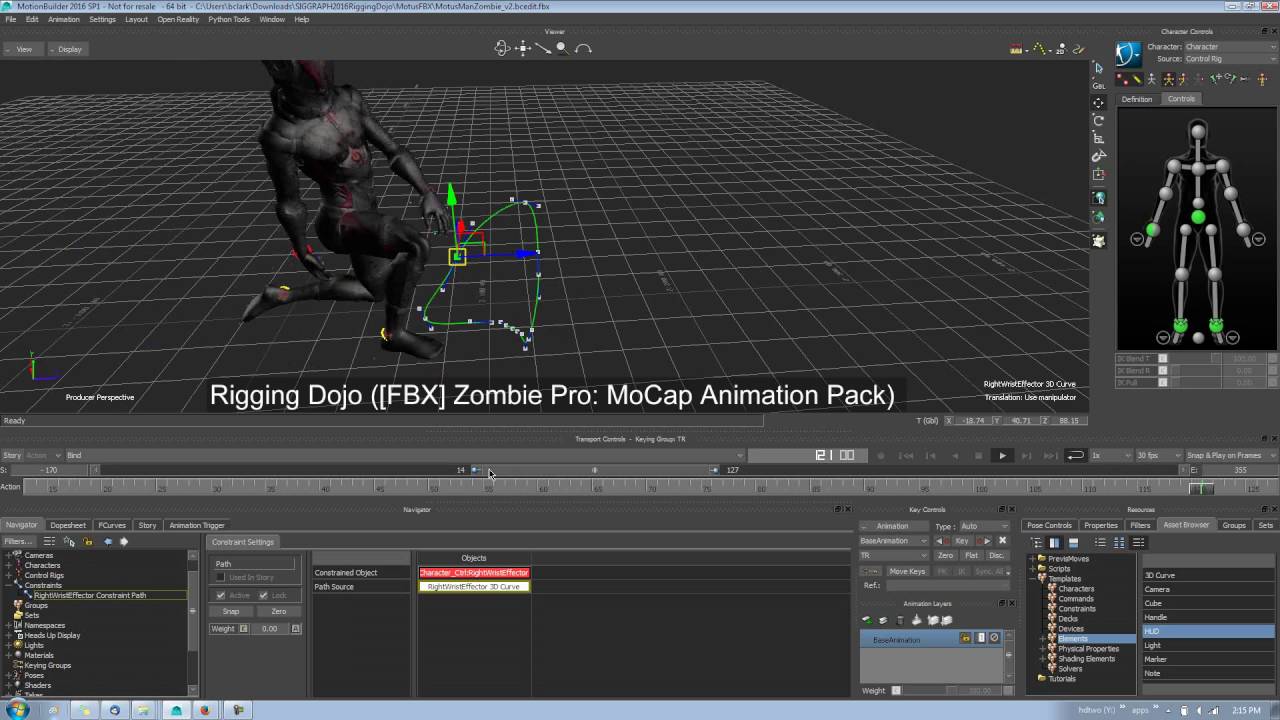This screenshot has height=720, width=1280.
Task: Click the Move Keys button
Action: (907, 571)
